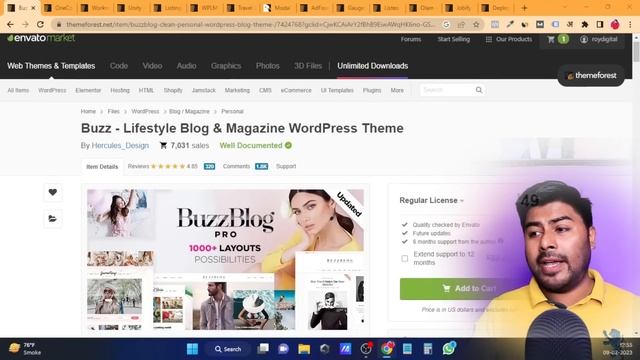The height and width of the screenshot is (360, 640).
Task: Click the Forums link
Action: [411, 39]
